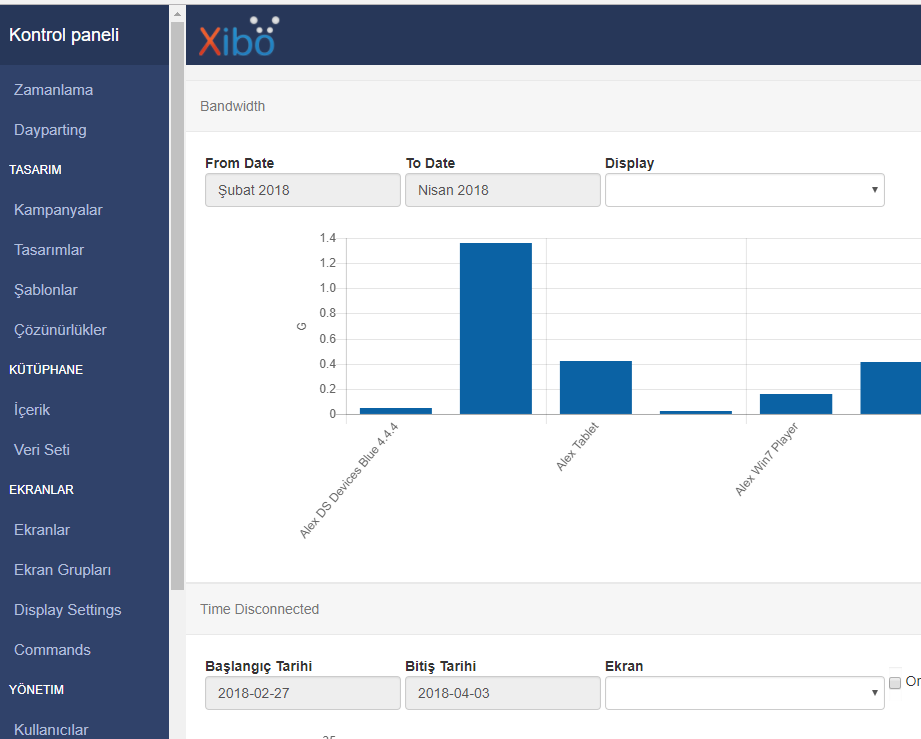This screenshot has height=739, width=921.
Task: Open Ekranlar under EKRANLAR
Action: pyautogui.click(x=42, y=529)
